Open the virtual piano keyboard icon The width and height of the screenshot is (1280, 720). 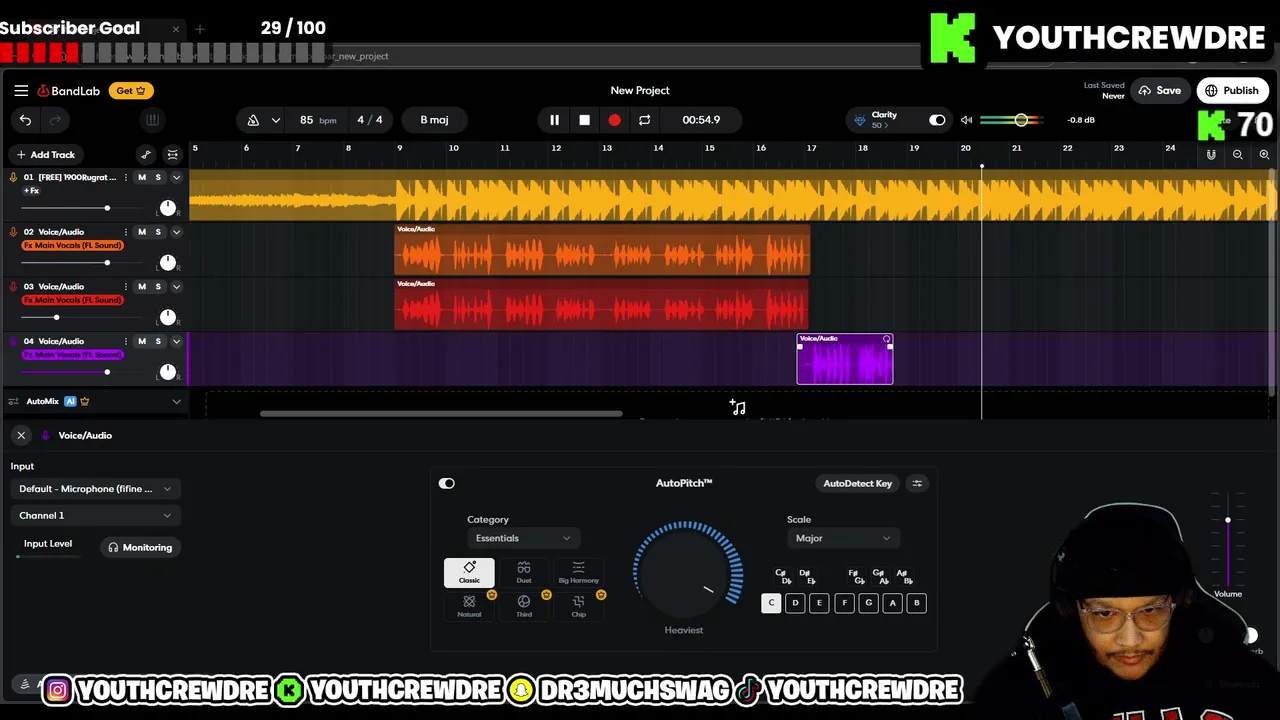[152, 120]
